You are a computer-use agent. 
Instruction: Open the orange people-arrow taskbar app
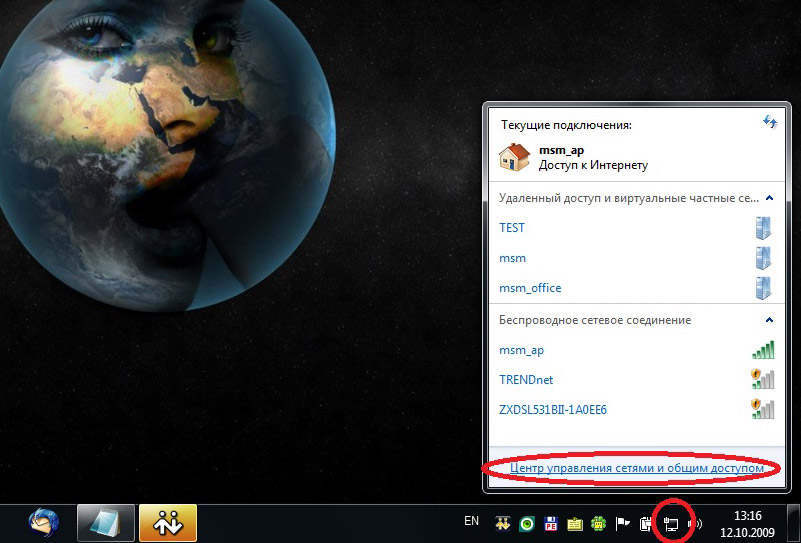coord(168,523)
